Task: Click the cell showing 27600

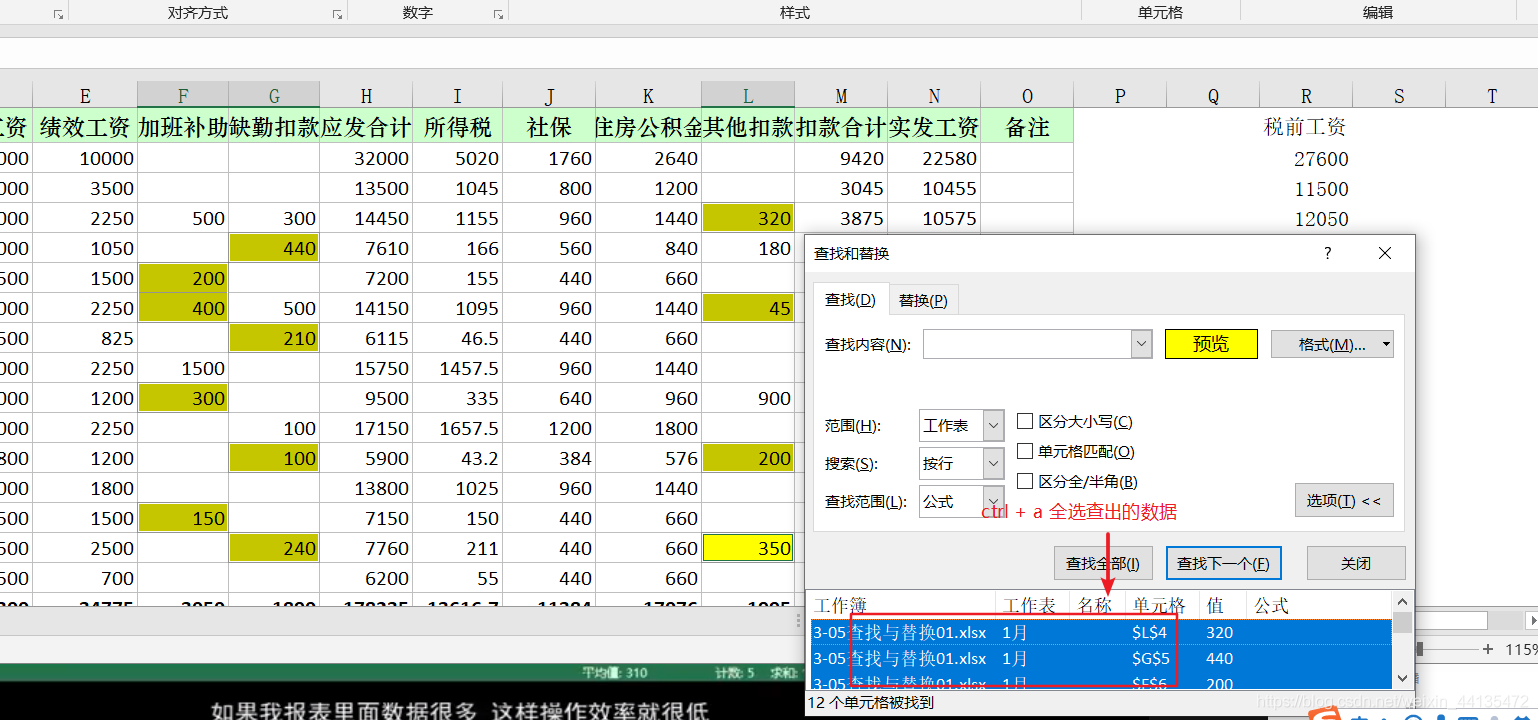Action: coord(1306,159)
